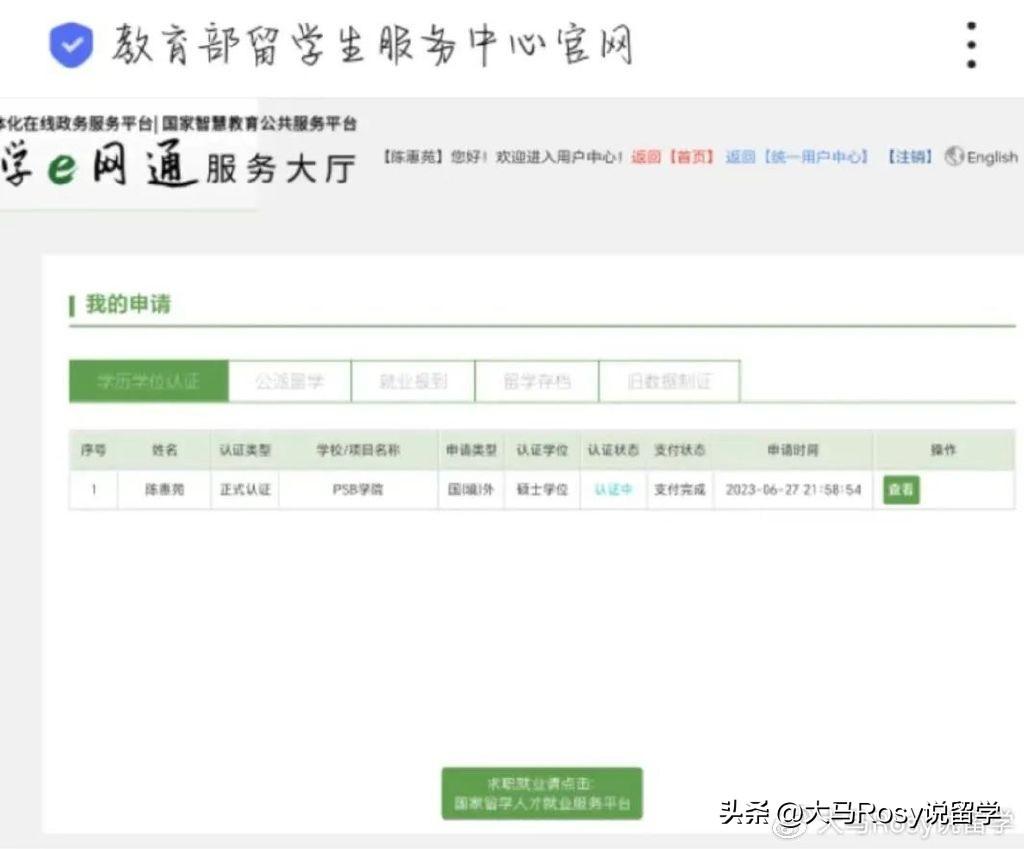Click the 返回【首页】 link
The height and width of the screenshot is (849, 1024).
[673, 157]
